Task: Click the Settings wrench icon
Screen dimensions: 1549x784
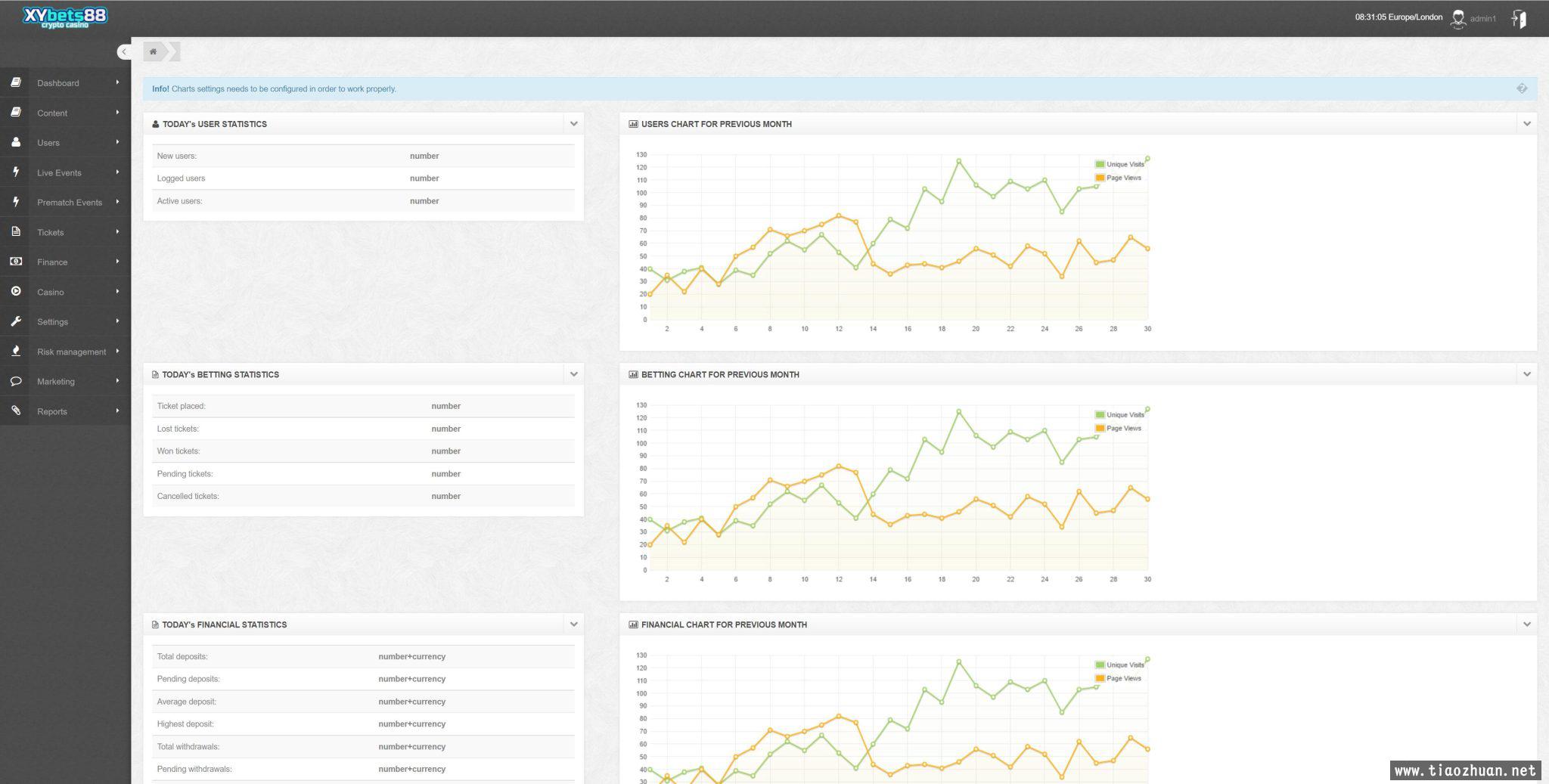Action: pyautogui.click(x=15, y=321)
